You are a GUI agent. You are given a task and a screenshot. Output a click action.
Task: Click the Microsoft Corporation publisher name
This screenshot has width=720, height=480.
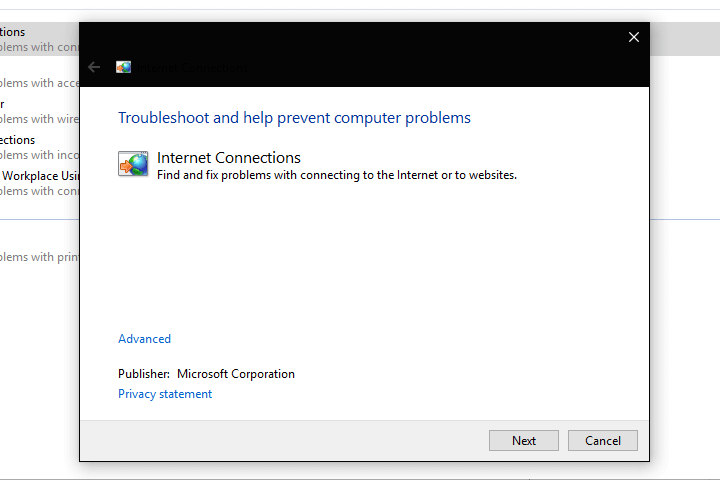pos(236,374)
